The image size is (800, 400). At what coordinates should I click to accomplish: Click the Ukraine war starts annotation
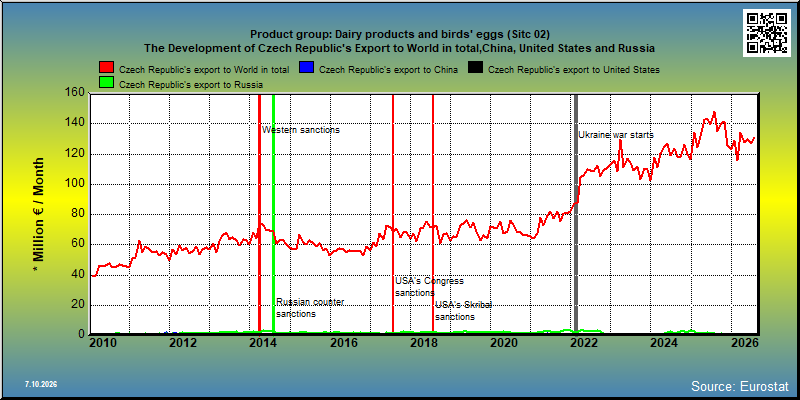(616, 135)
